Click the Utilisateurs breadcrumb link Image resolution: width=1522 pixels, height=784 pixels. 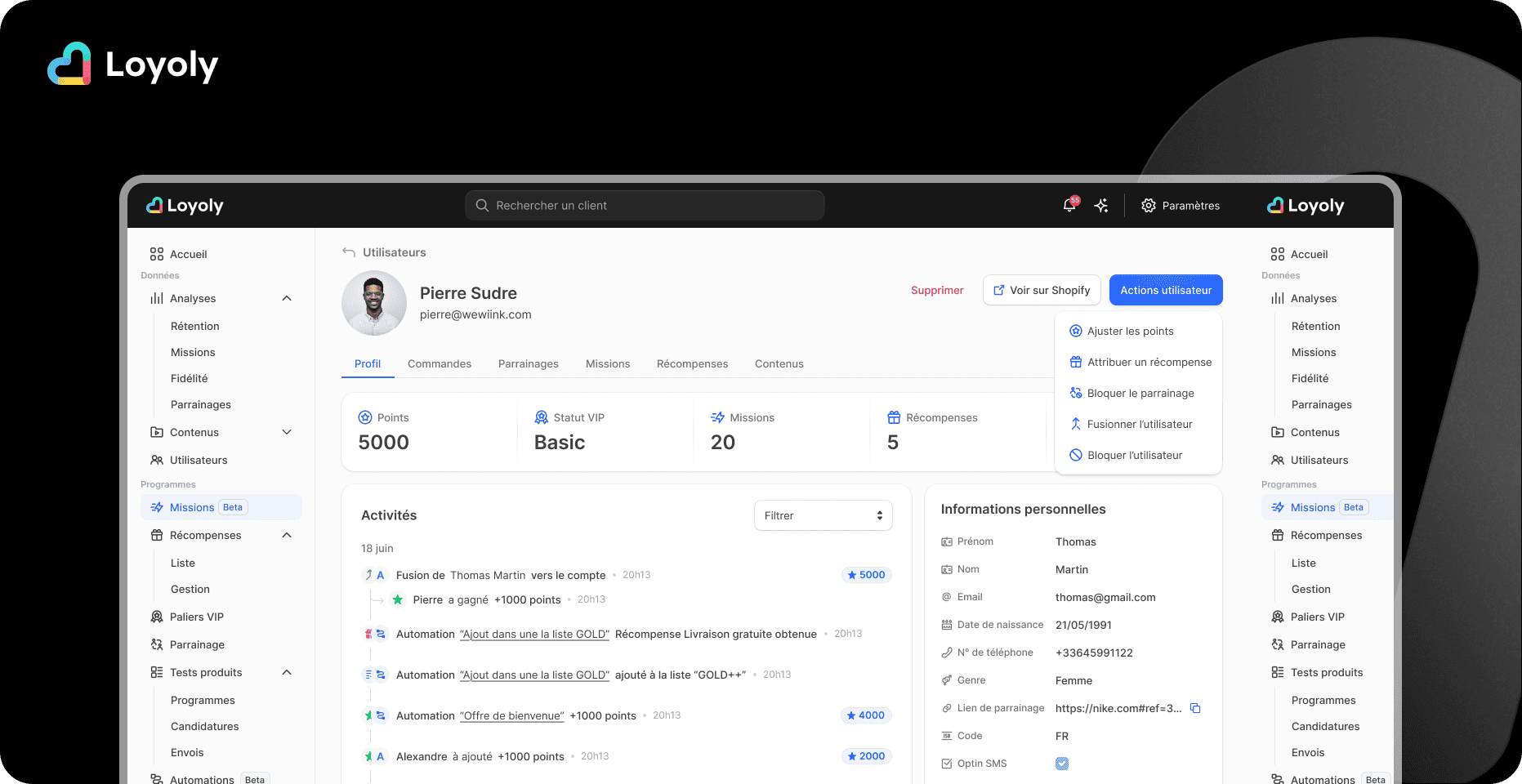(395, 252)
